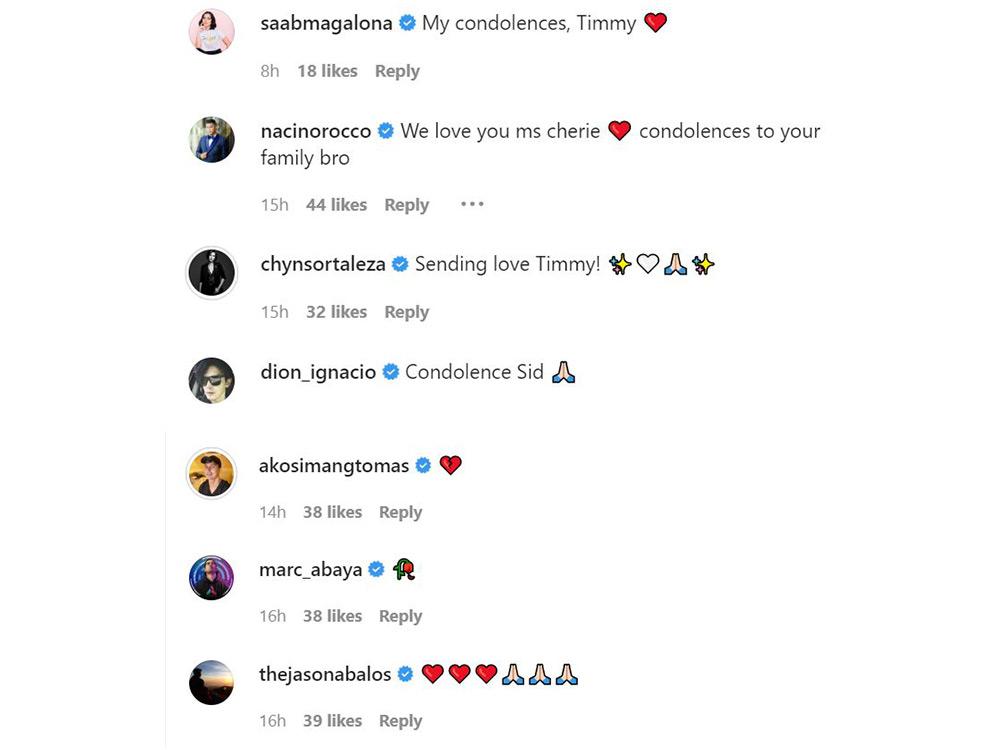This screenshot has width=1000, height=750.
Task: Click verified badge beside saabmagalona
Action: click(407, 24)
